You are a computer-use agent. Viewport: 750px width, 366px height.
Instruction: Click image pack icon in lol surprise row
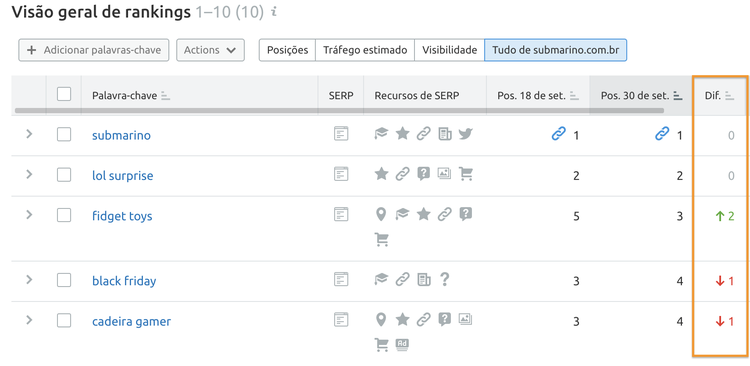[444, 173]
